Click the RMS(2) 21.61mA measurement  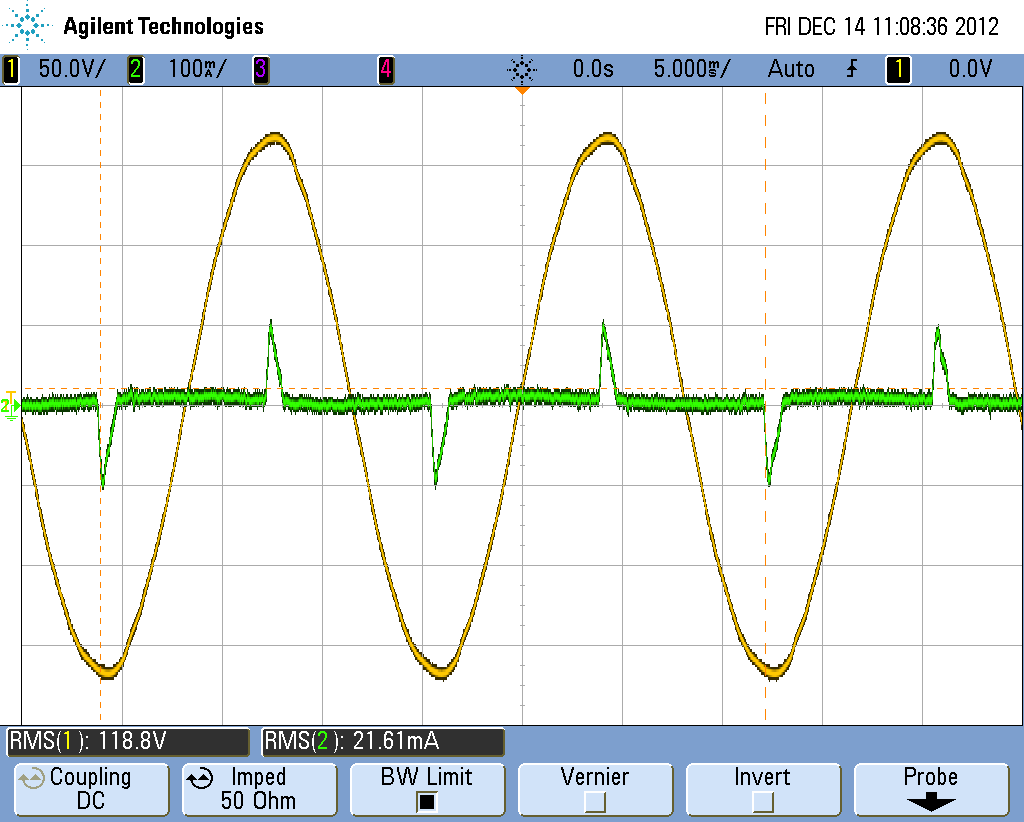pos(383,742)
